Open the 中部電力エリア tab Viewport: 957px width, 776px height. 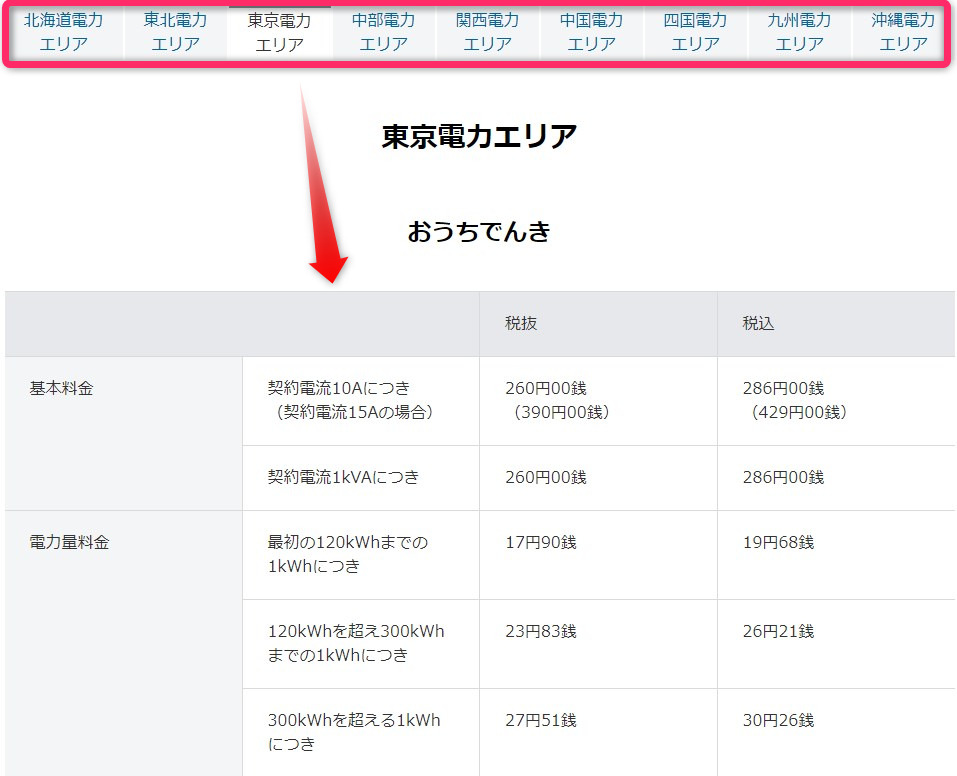tap(384, 32)
